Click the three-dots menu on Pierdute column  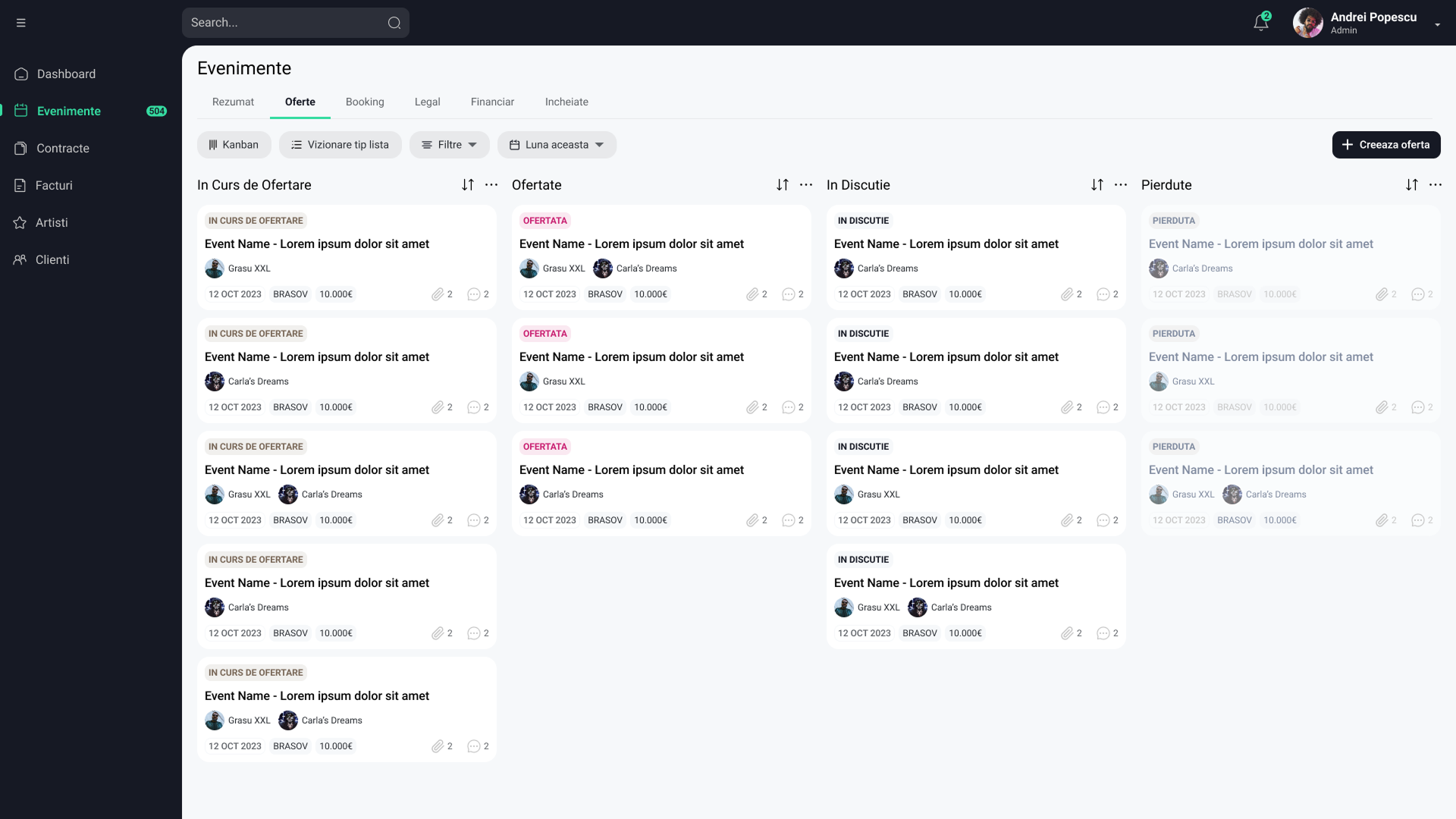[1435, 185]
